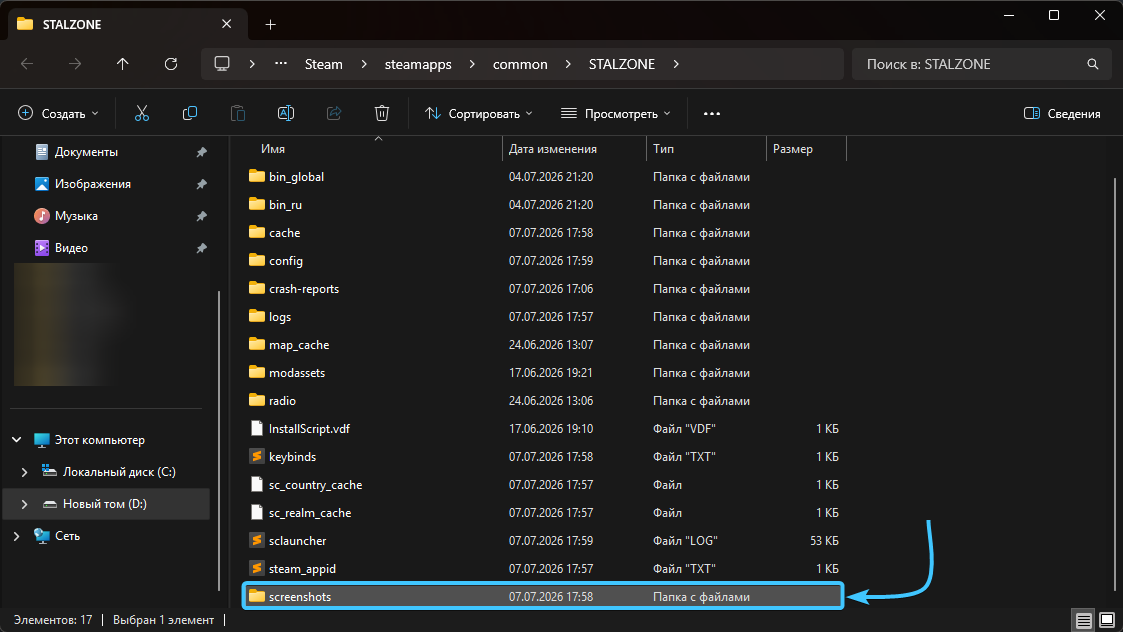Click the Cut scissors icon
The height and width of the screenshot is (632, 1123).
(x=142, y=113)
